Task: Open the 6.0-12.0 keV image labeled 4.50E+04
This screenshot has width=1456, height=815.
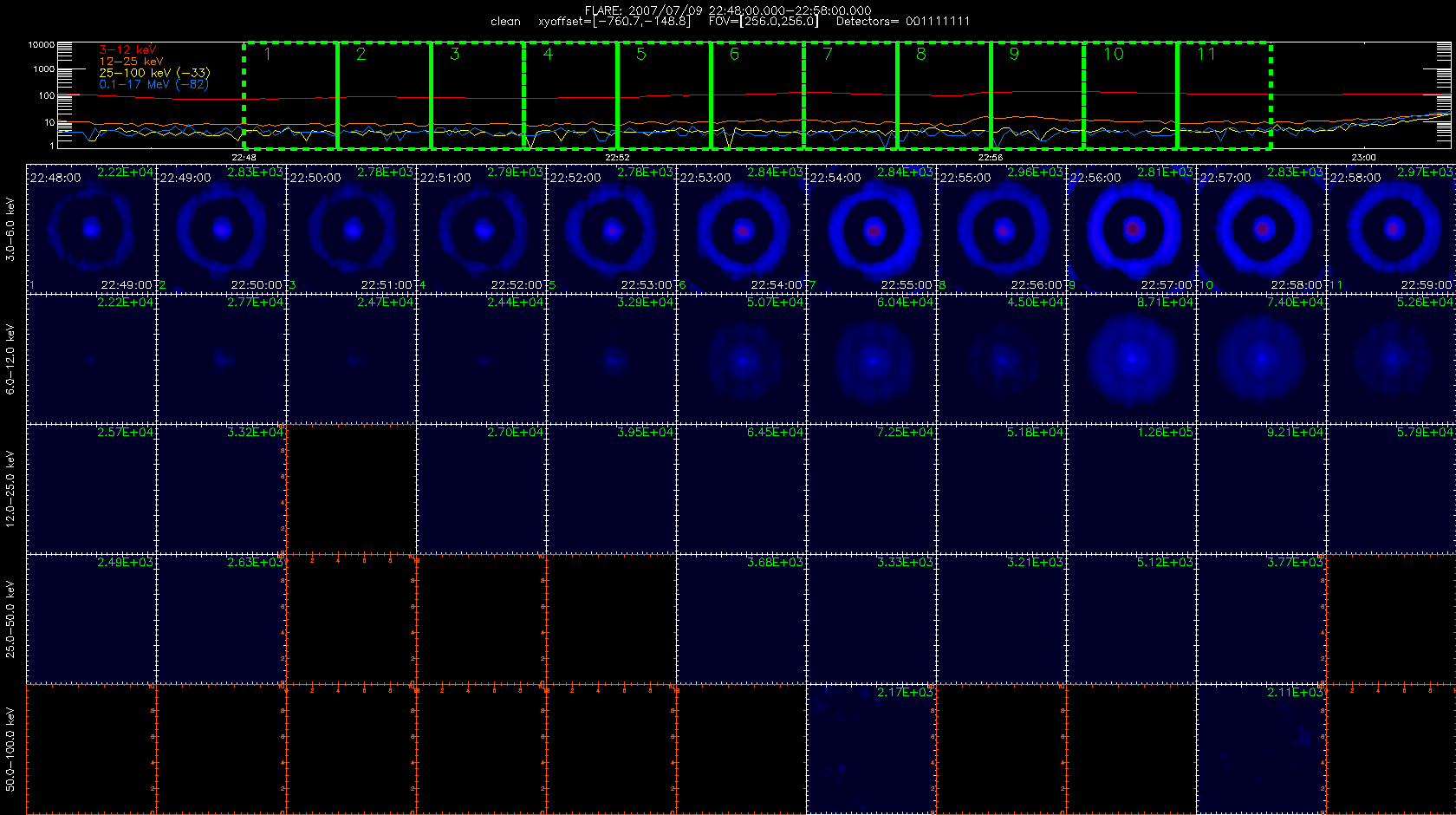Action: pos(1001,359)
